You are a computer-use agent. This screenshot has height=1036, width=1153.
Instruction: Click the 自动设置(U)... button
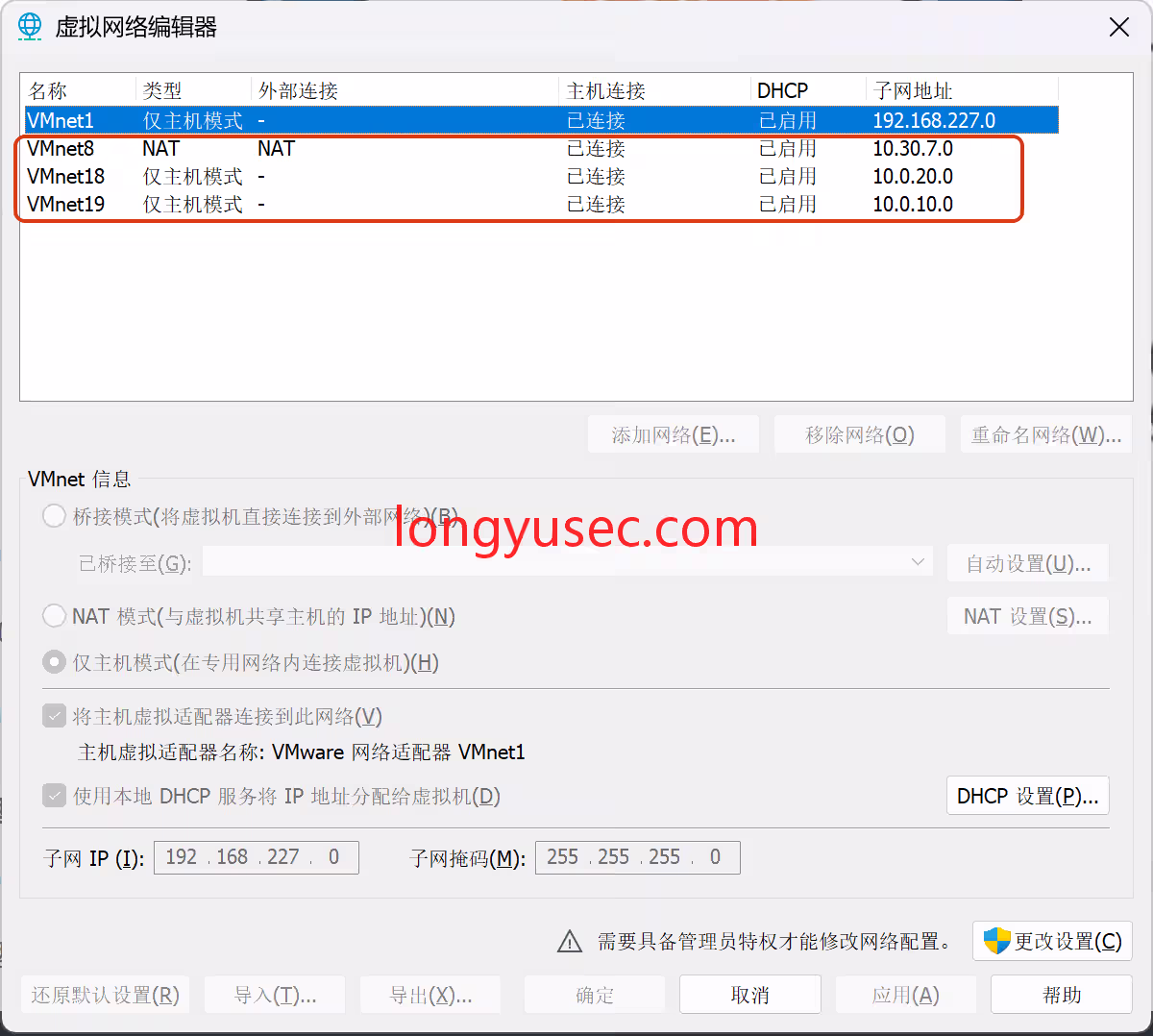coord(1028,563)
